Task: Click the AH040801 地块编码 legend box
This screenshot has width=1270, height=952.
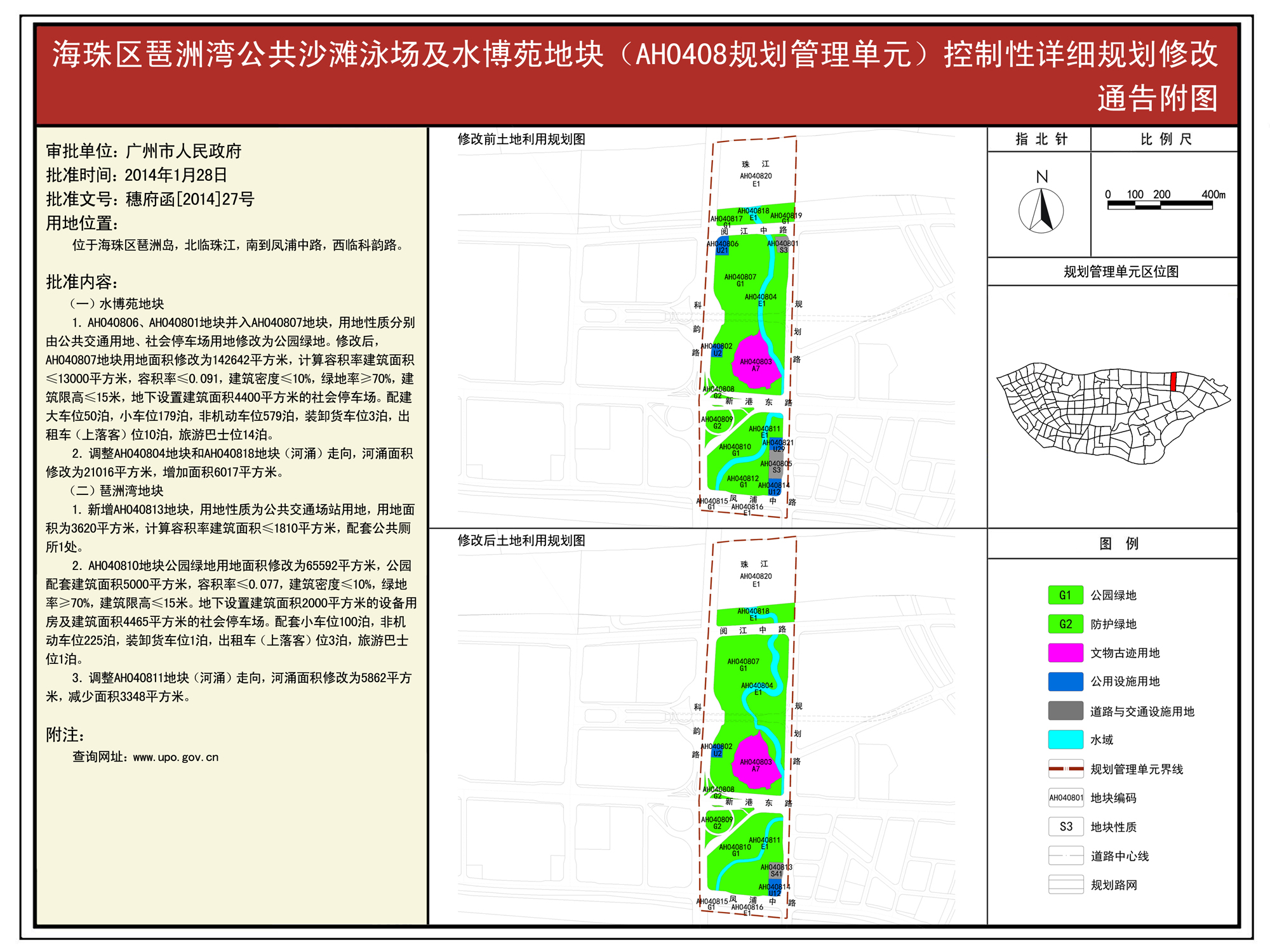Action: click(1066, 798)
